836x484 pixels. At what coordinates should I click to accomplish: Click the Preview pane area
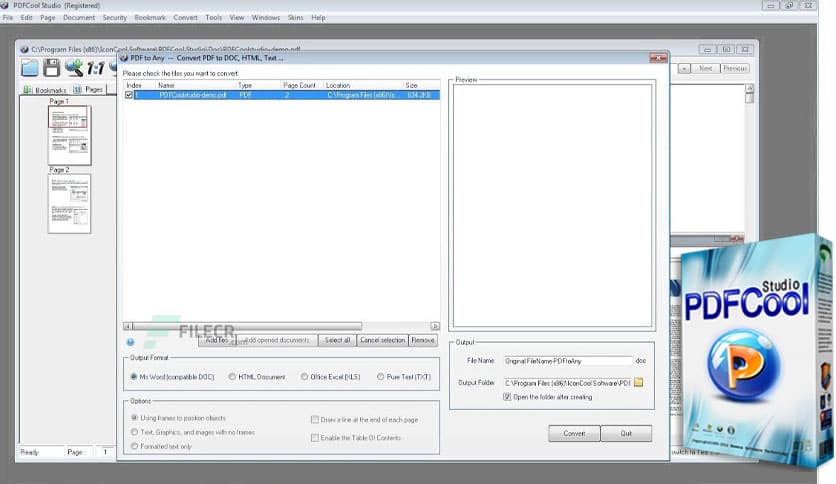point(552,205)
